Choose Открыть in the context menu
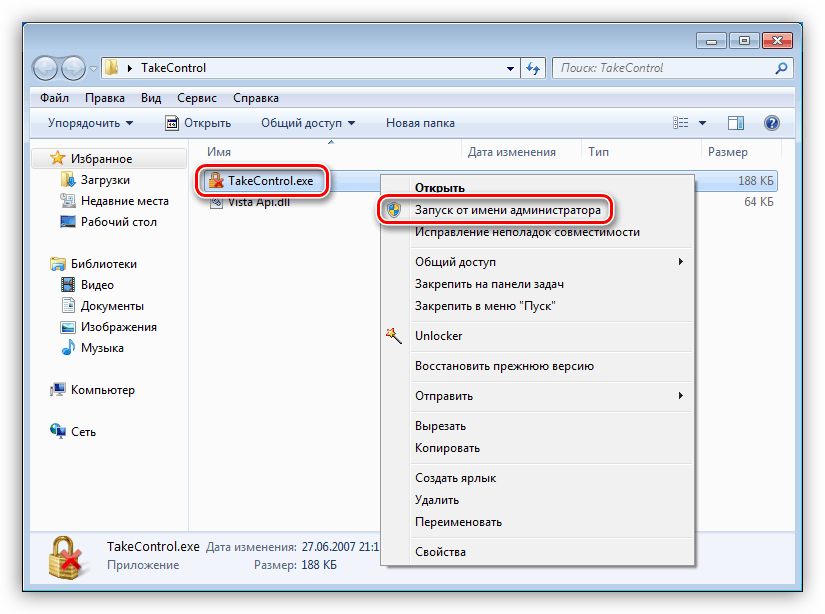The width and height of the screenshot is (825, 614). pyautogui.click(x=440, y=188)
